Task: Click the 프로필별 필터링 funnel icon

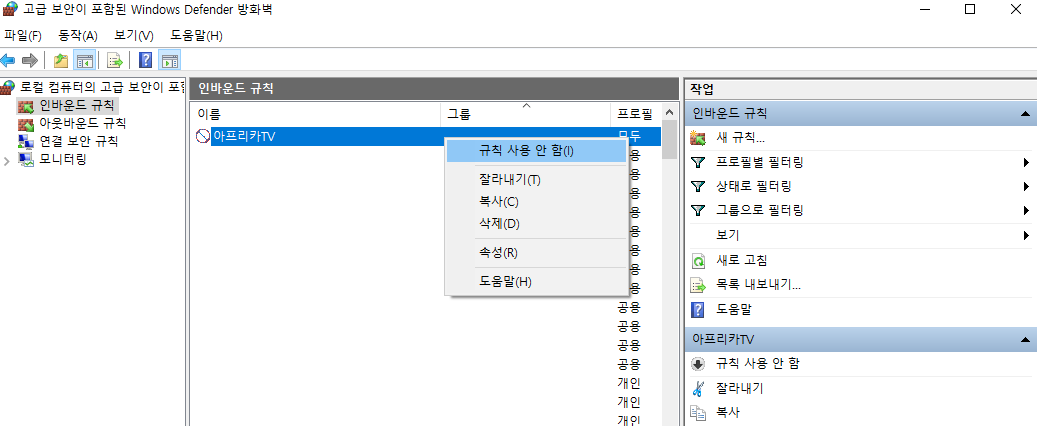Action: pos(698,163)
